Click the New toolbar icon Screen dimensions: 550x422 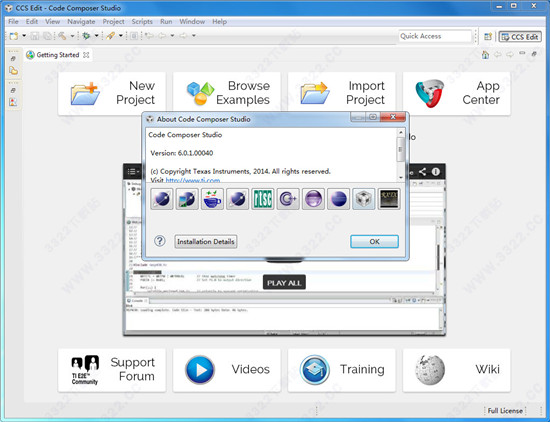[14, 36]
